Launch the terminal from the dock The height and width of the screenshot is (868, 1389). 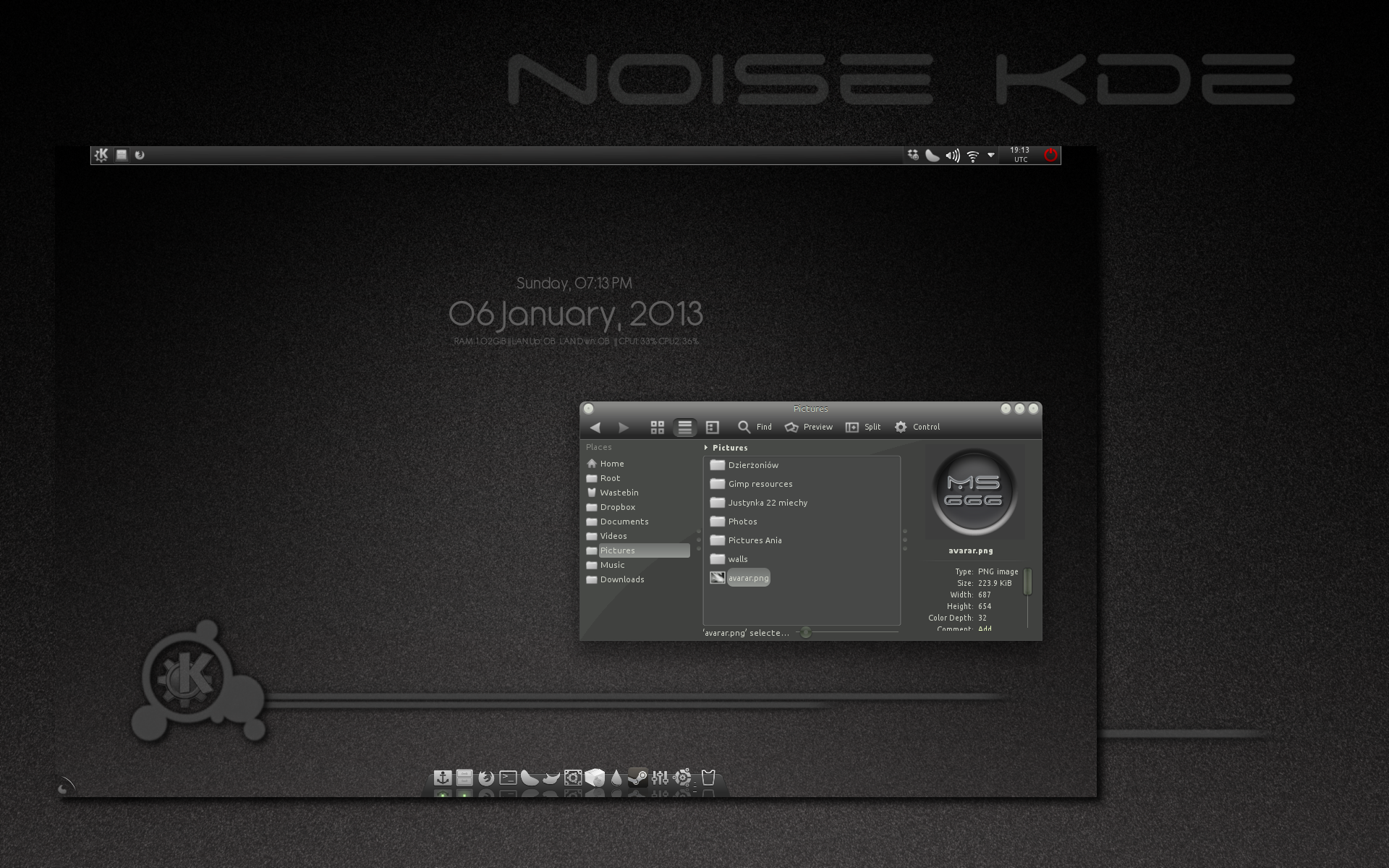click(x=508, y=778)
